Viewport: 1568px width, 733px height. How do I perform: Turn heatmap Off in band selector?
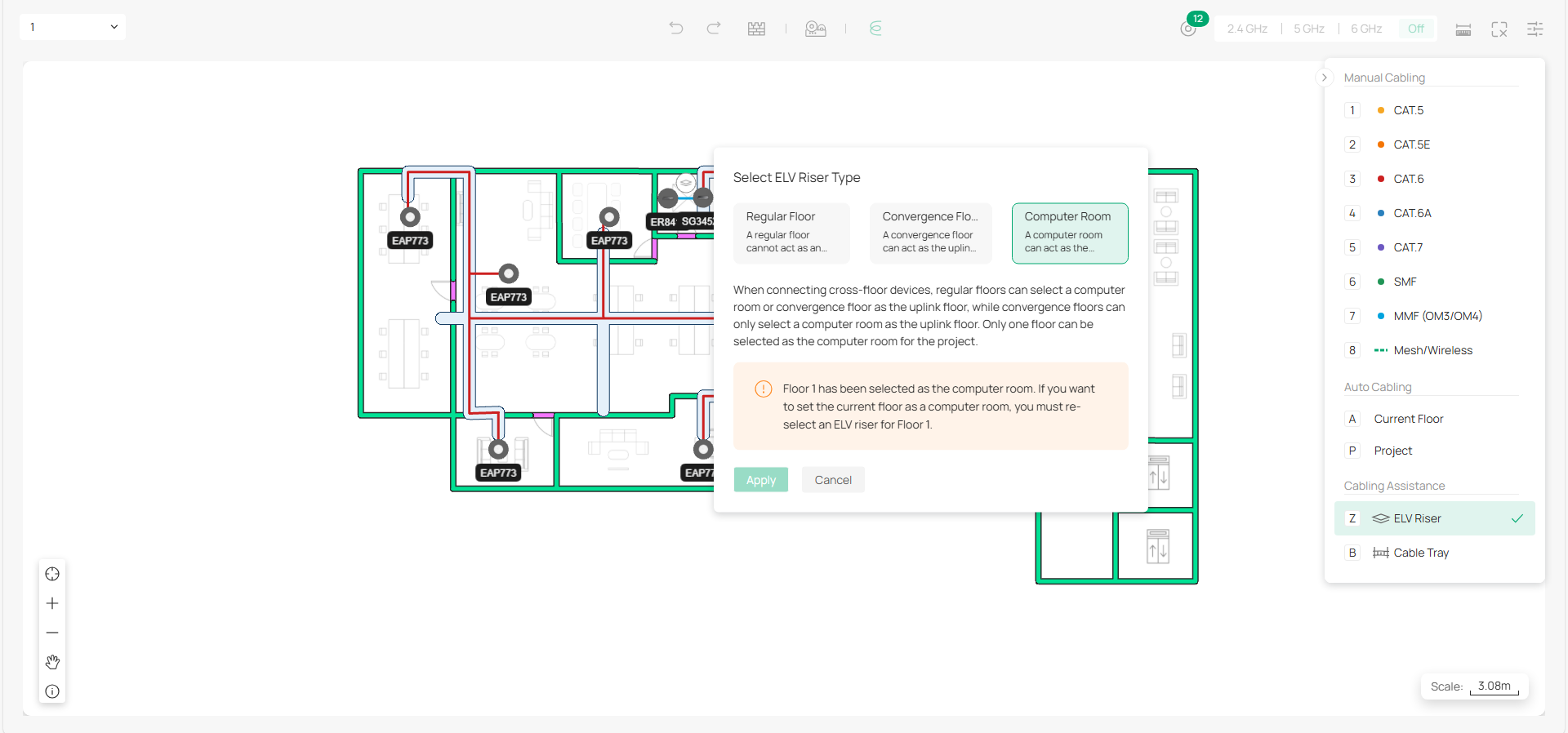click(x=1415, y=29)
